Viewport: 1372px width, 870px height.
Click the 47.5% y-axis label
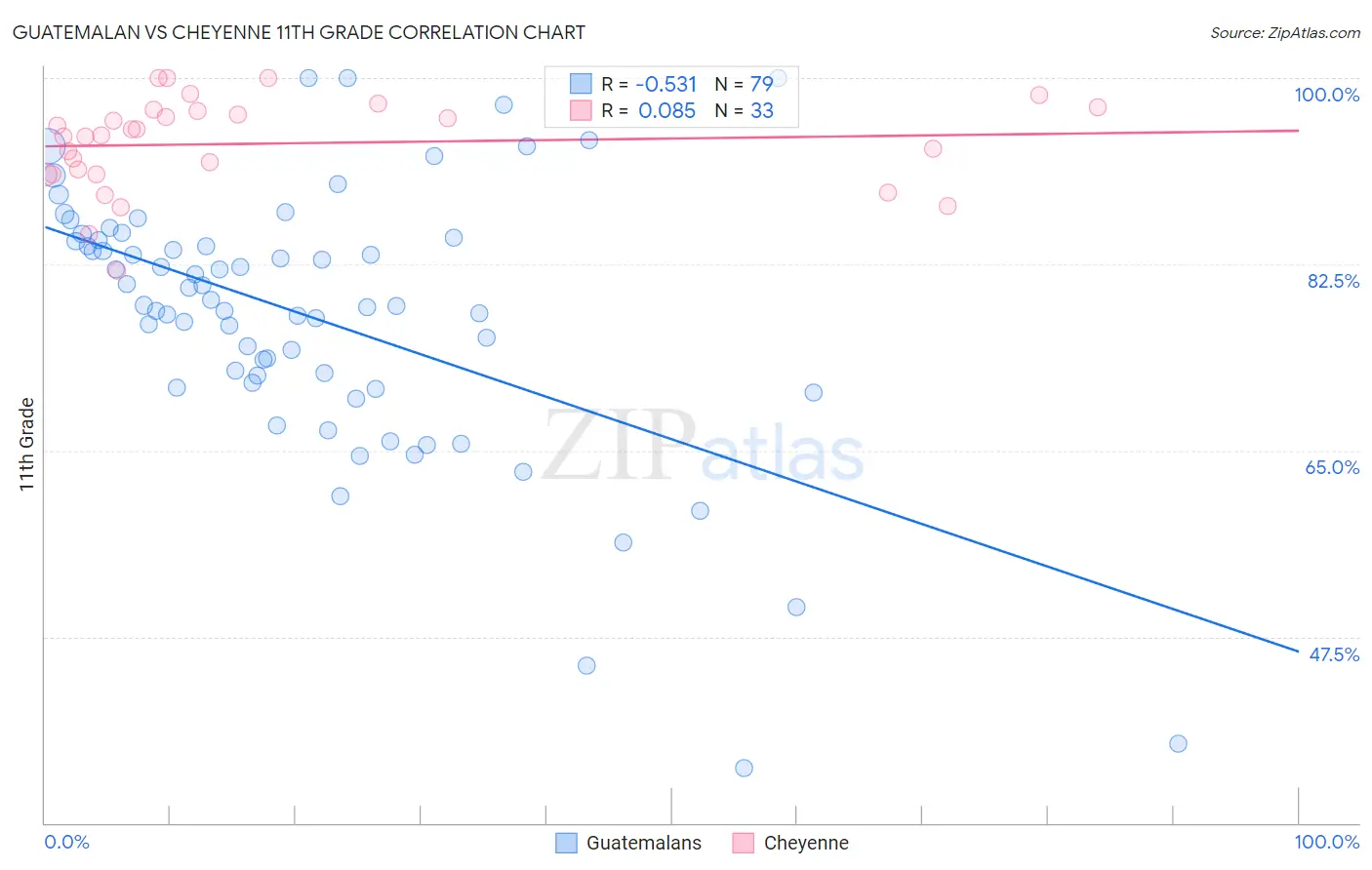click(1334, 654)
